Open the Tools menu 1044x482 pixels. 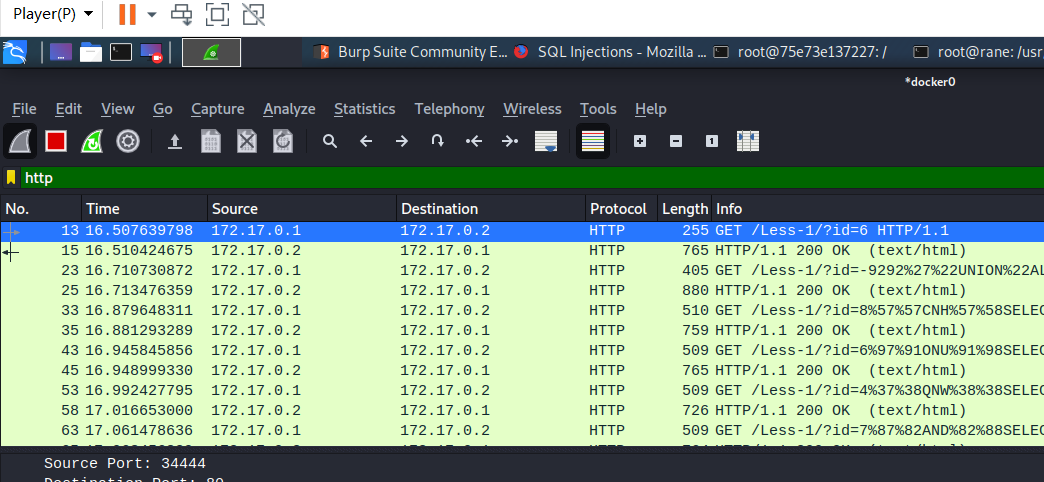pos(598,109)
